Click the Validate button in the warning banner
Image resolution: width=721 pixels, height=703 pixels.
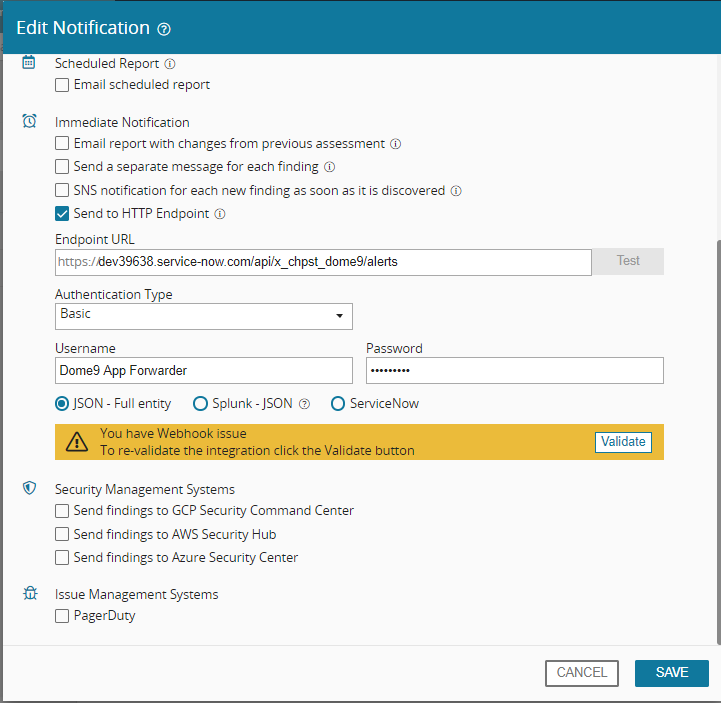coord(623,442)
